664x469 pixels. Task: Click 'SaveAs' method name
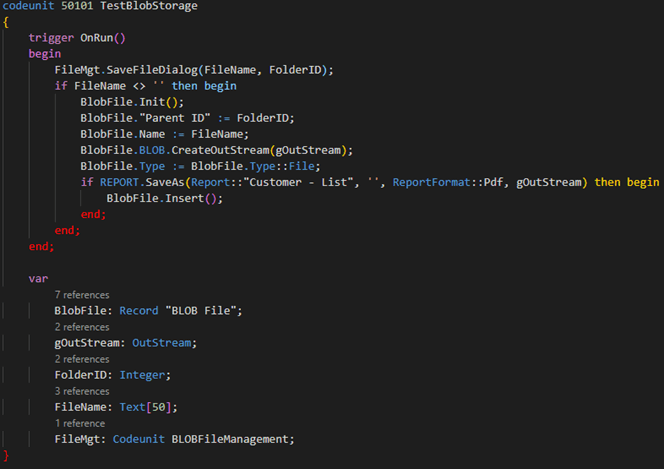165,182
